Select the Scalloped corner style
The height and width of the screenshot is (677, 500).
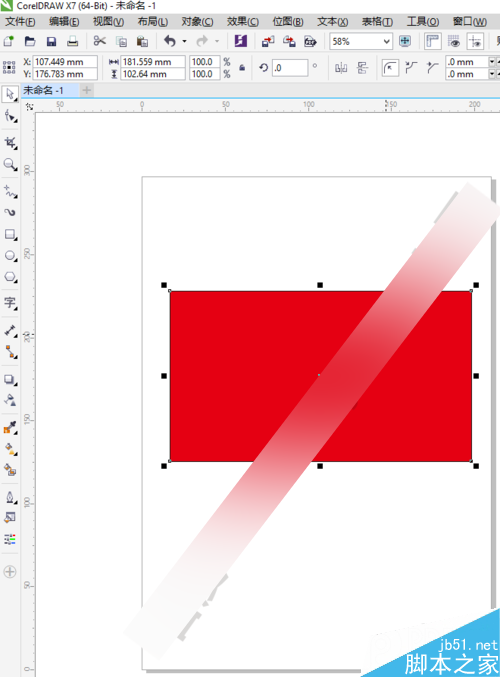click(411, 68)
